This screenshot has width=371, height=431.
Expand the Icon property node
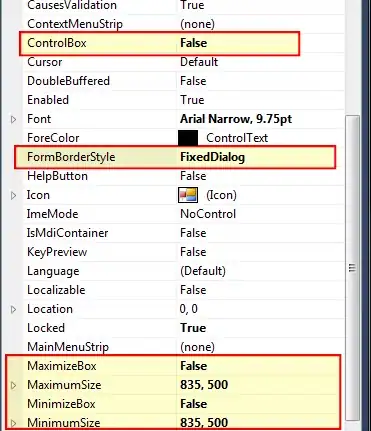click(x=13, y=195)
